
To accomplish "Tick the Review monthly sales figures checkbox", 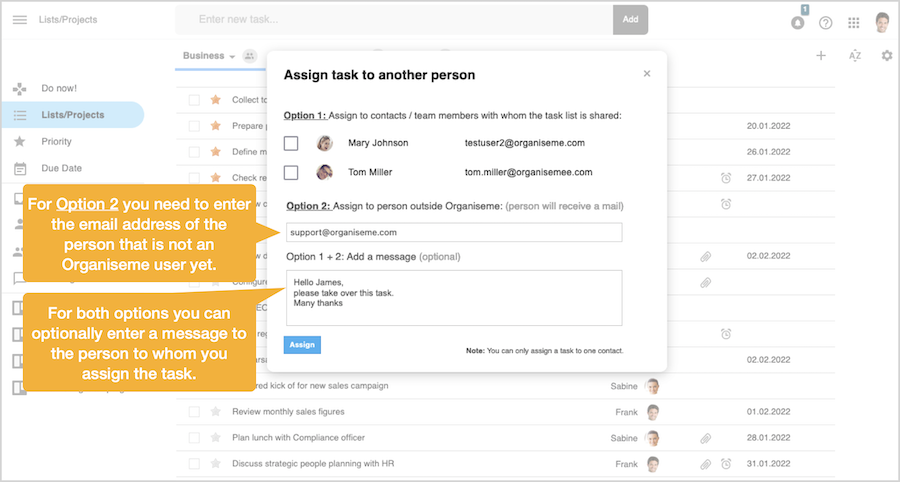I will 195,412.
